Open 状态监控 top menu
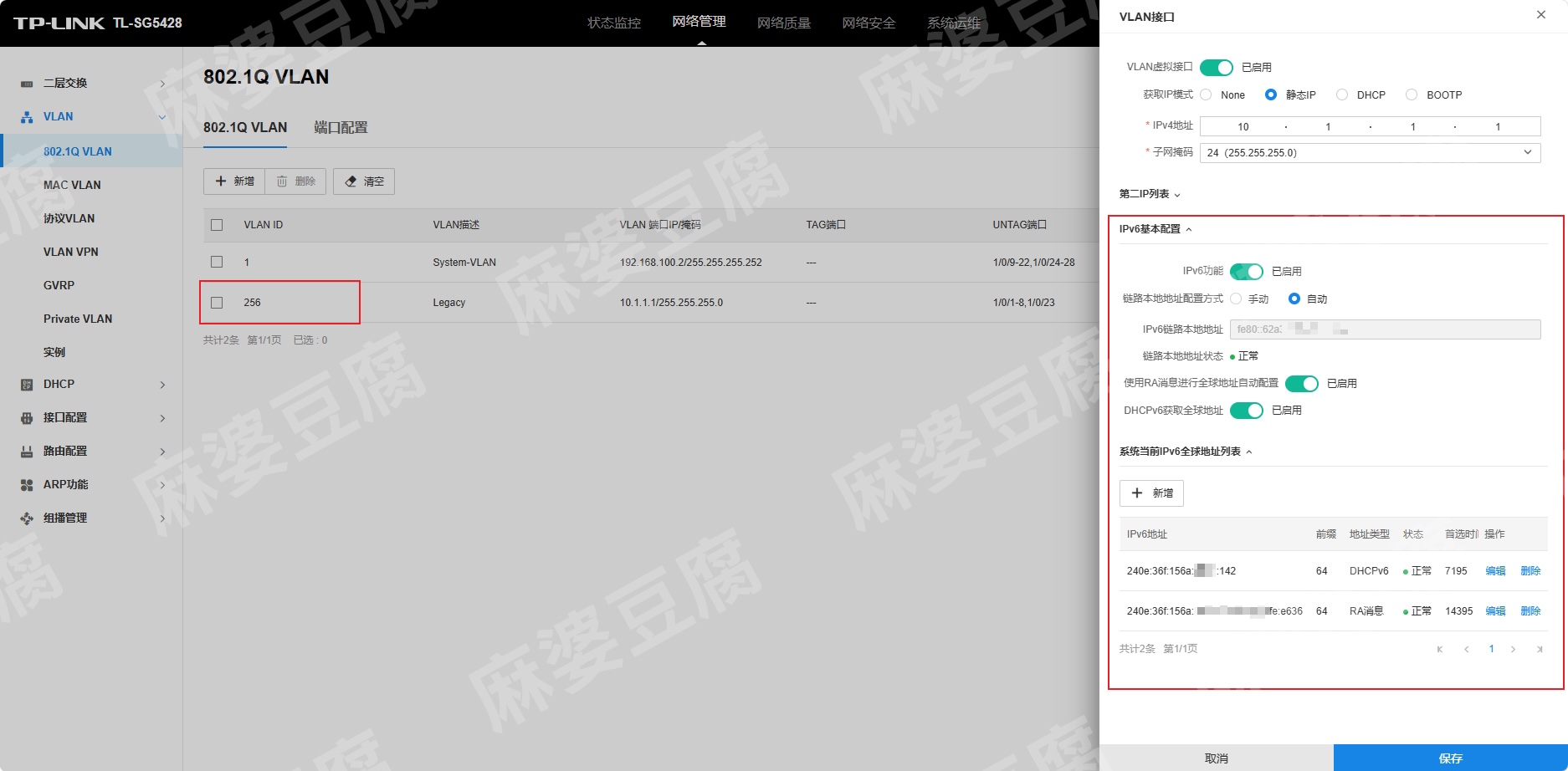Viewport: 1568px width, 771px height. click(x=614, y=23)
